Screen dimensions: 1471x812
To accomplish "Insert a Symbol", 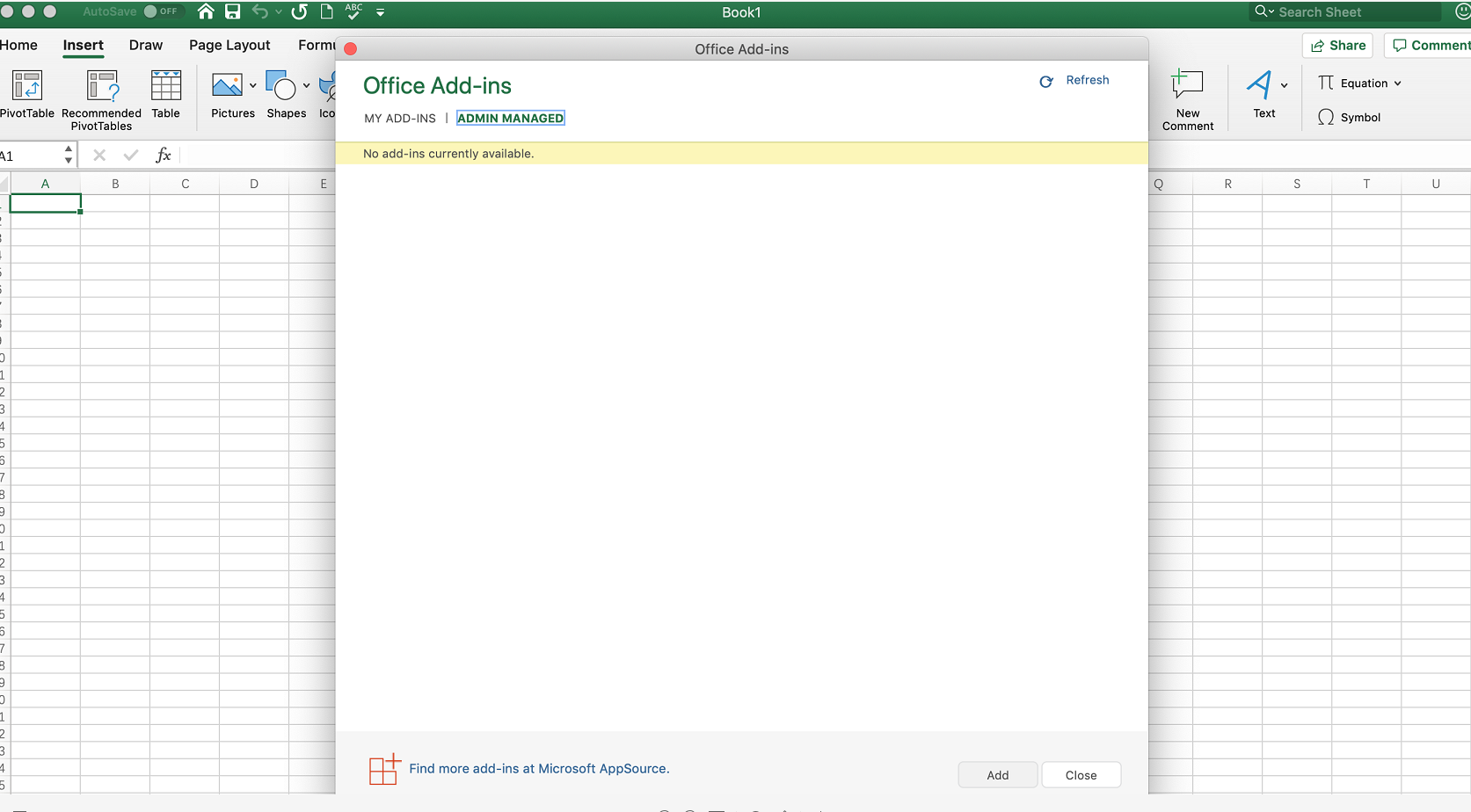I will [1356, 117].
